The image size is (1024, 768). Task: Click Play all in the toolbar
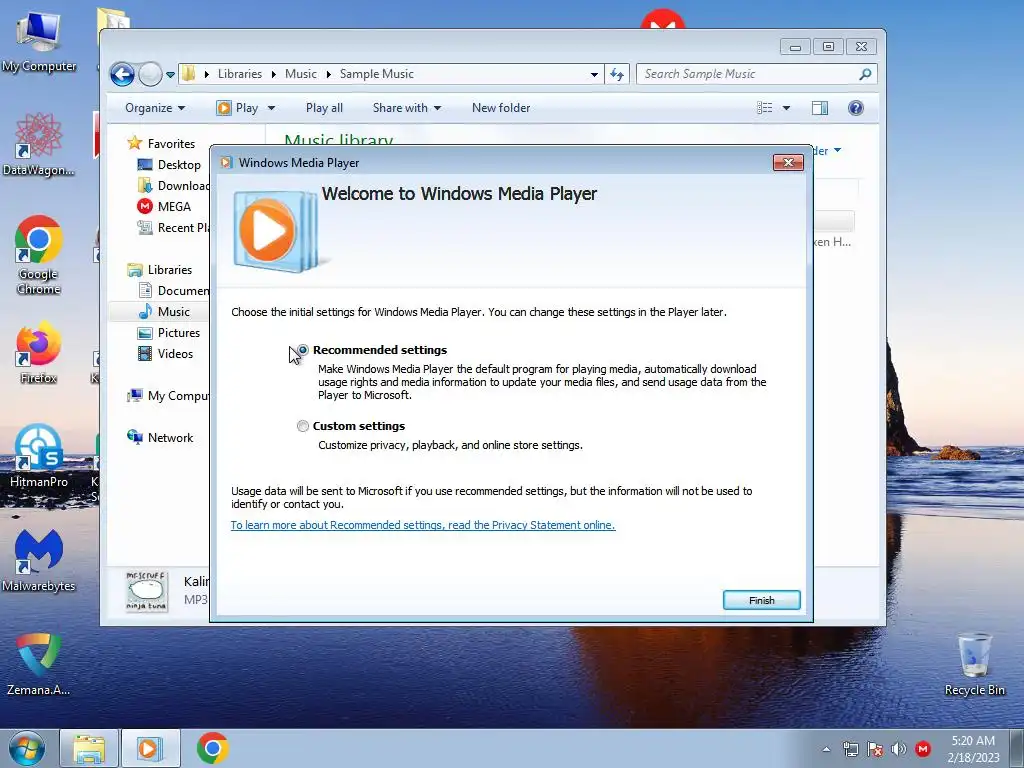point(324,108)
